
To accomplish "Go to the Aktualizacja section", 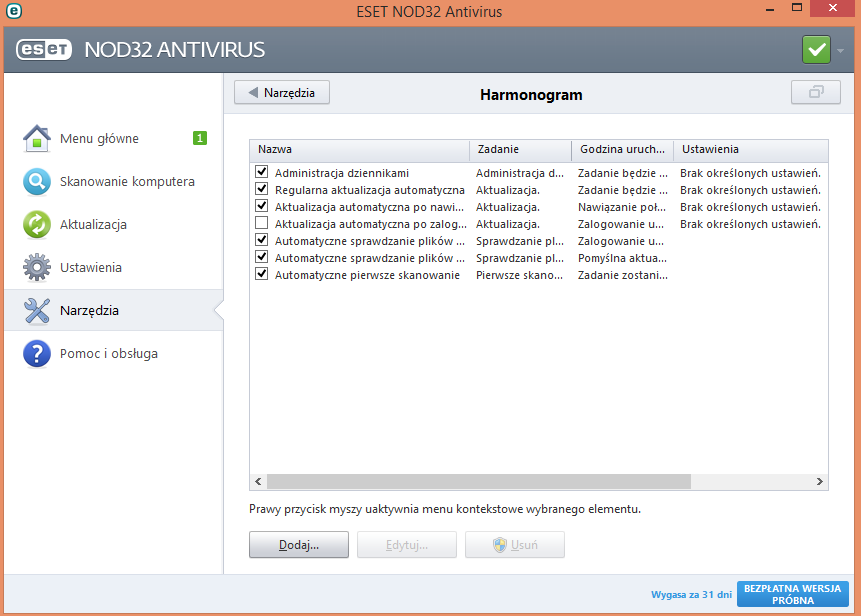I will [114, 225].
